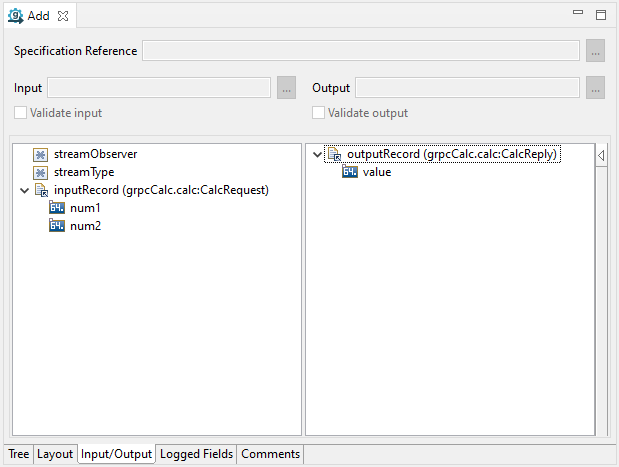Click the streamObserver object icon
Viewport: 619px width, 467px height.
[x=40, y=155]
